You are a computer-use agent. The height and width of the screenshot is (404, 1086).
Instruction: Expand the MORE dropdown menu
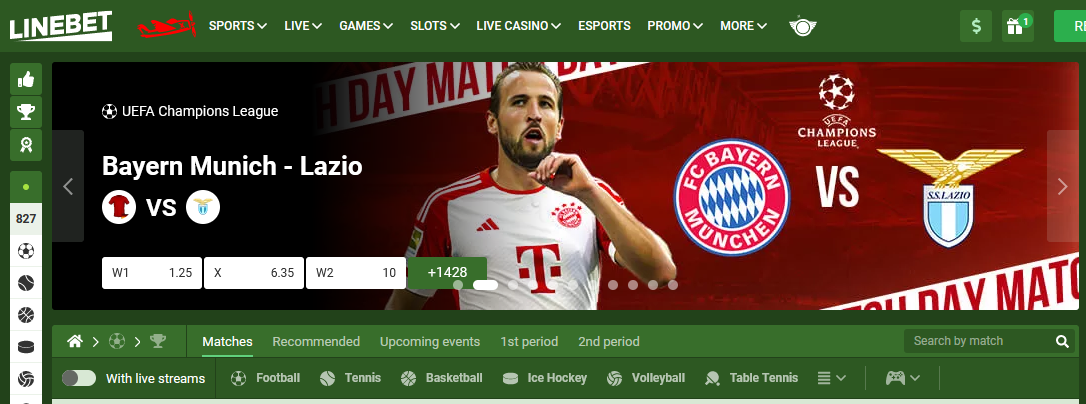[x=743, y=26]
